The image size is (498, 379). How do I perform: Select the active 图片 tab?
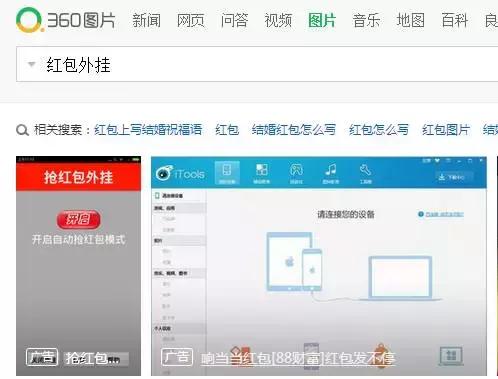point(322,20)
